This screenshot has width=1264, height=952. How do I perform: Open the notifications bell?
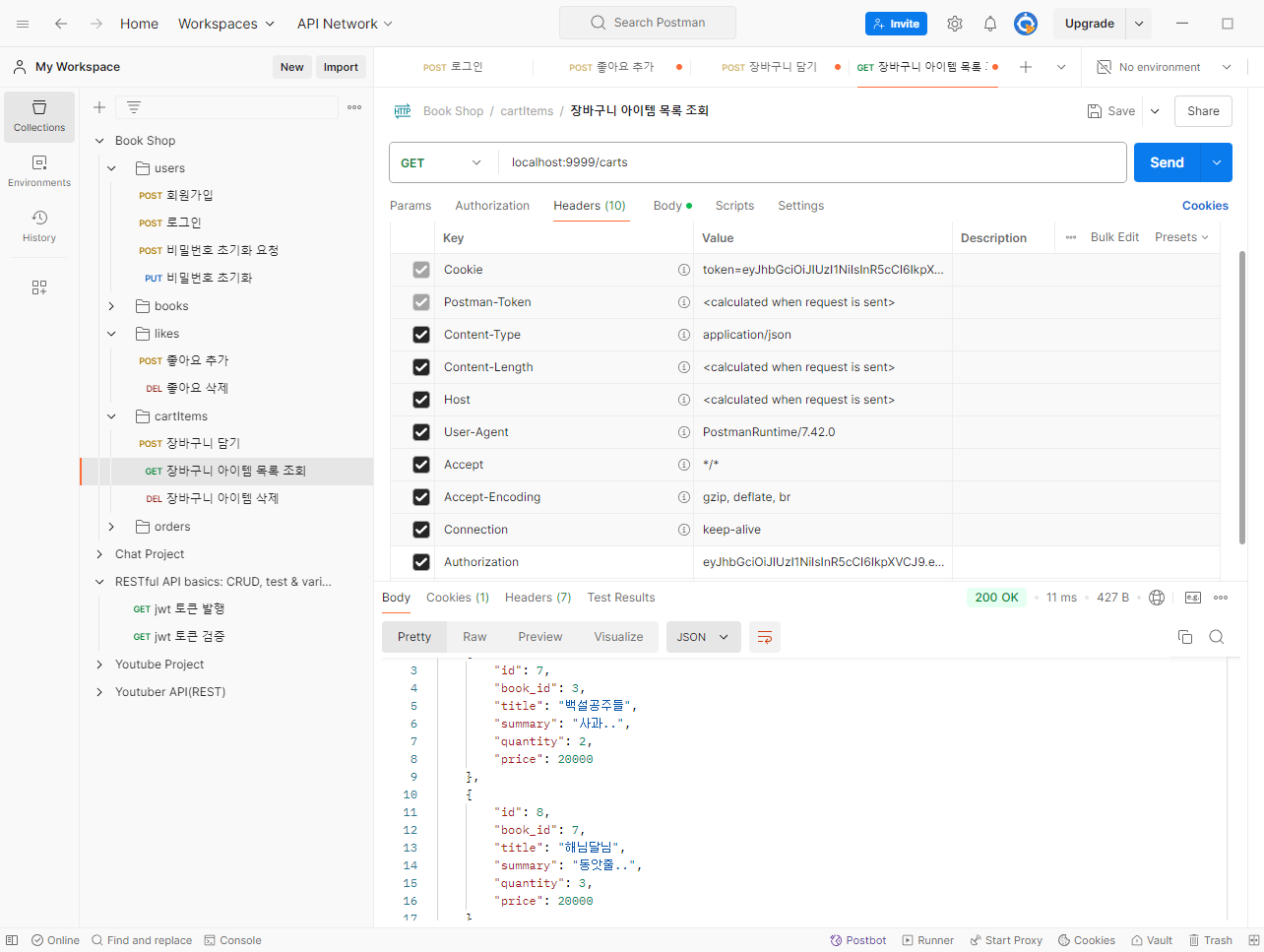coord(990,24)
